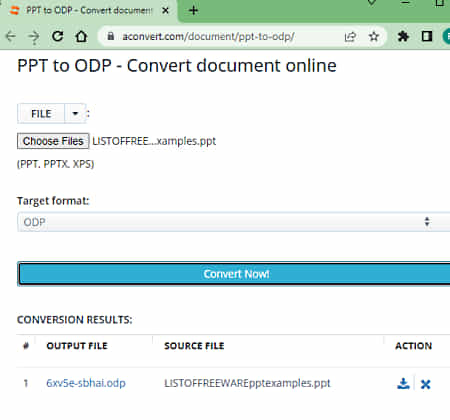450x420 pixels.
Task: Click the Target format label
Action: [53, 201]
